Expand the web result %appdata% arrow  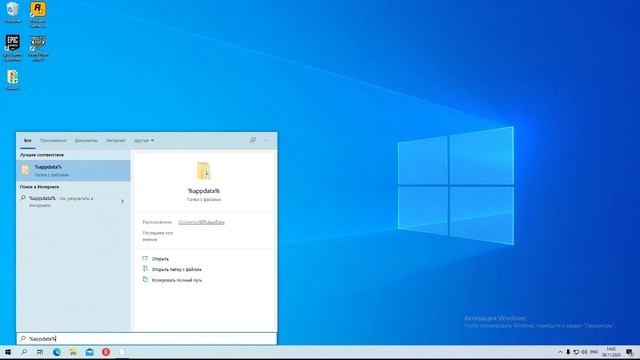(122, 202)
